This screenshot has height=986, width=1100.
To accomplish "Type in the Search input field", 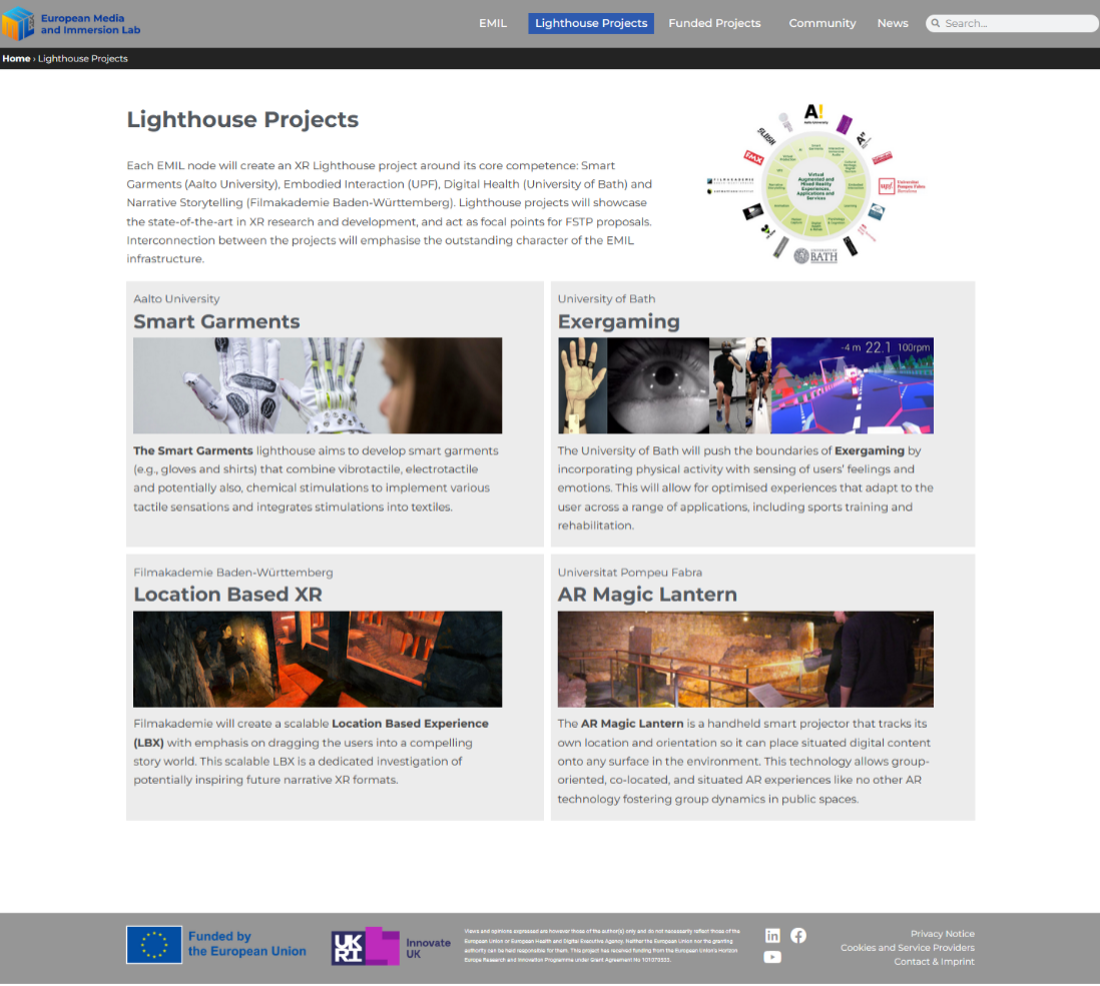I will coord(1018,23).
